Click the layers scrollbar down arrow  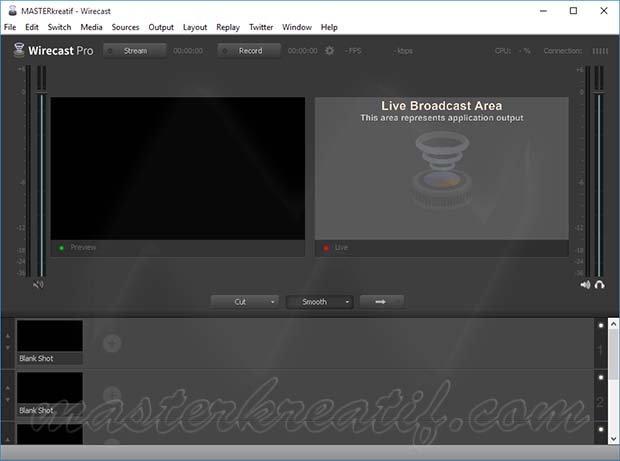613,439
